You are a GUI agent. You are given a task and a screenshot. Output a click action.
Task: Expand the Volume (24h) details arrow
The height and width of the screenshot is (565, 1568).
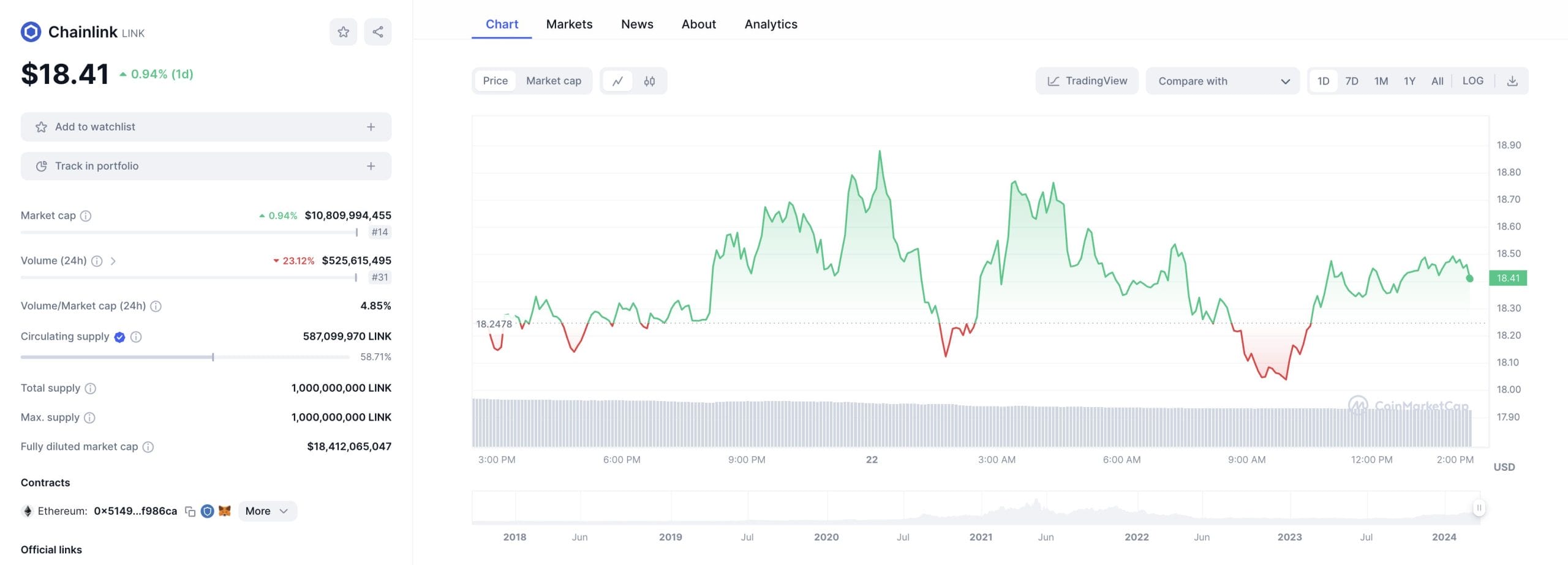(113, 260)
